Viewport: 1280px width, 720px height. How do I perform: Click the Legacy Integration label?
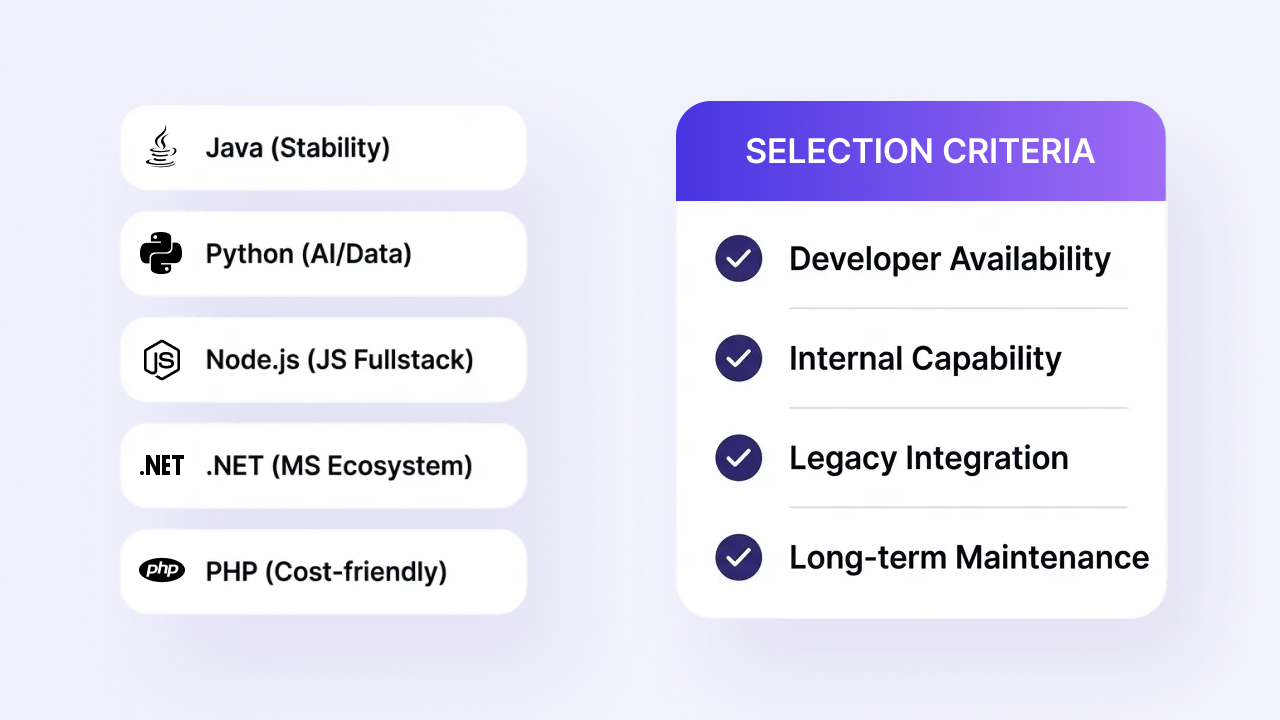929,458
